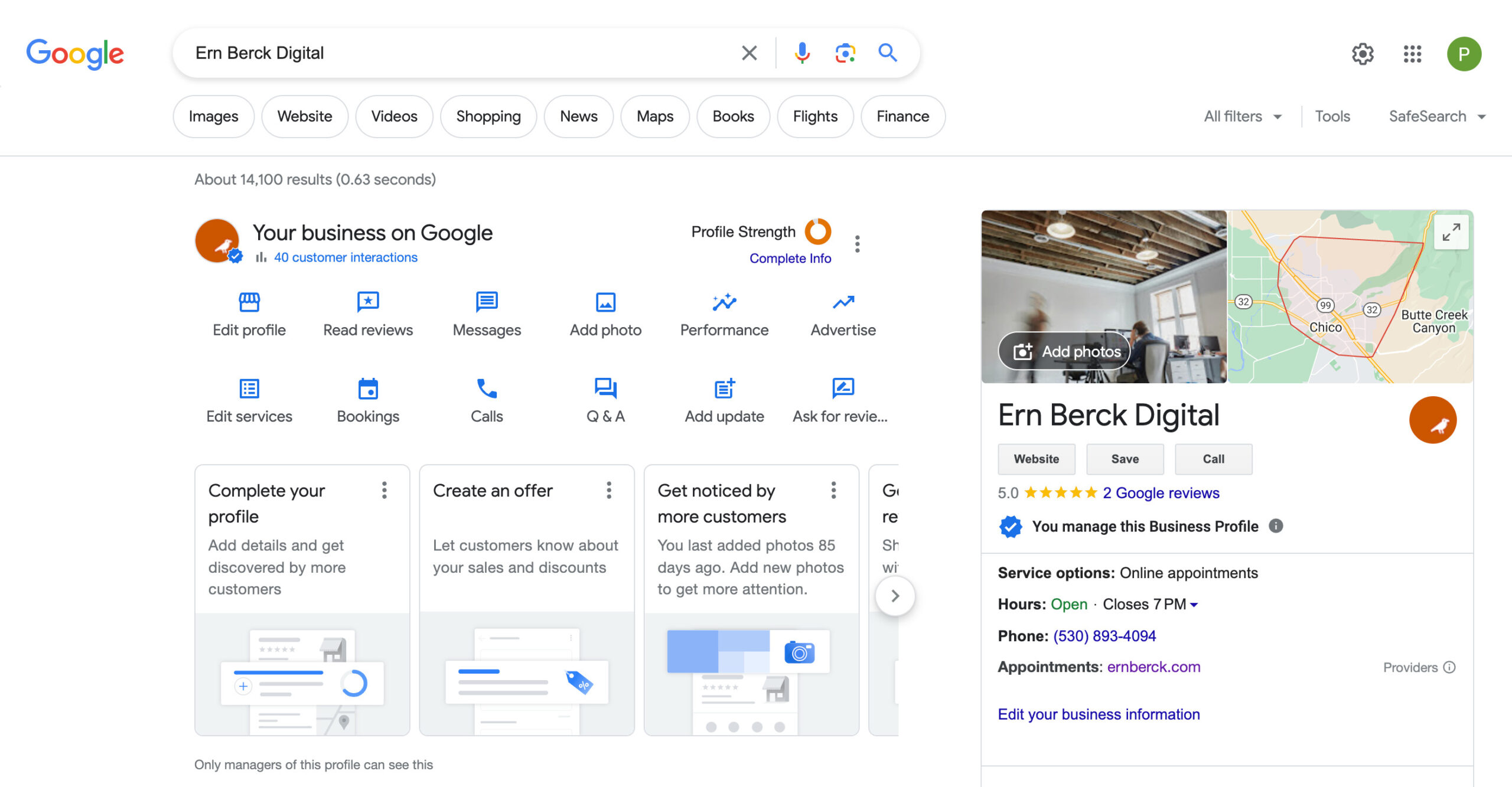
Task: Open the Calls phone icon
Action: [x=487, y=389]
